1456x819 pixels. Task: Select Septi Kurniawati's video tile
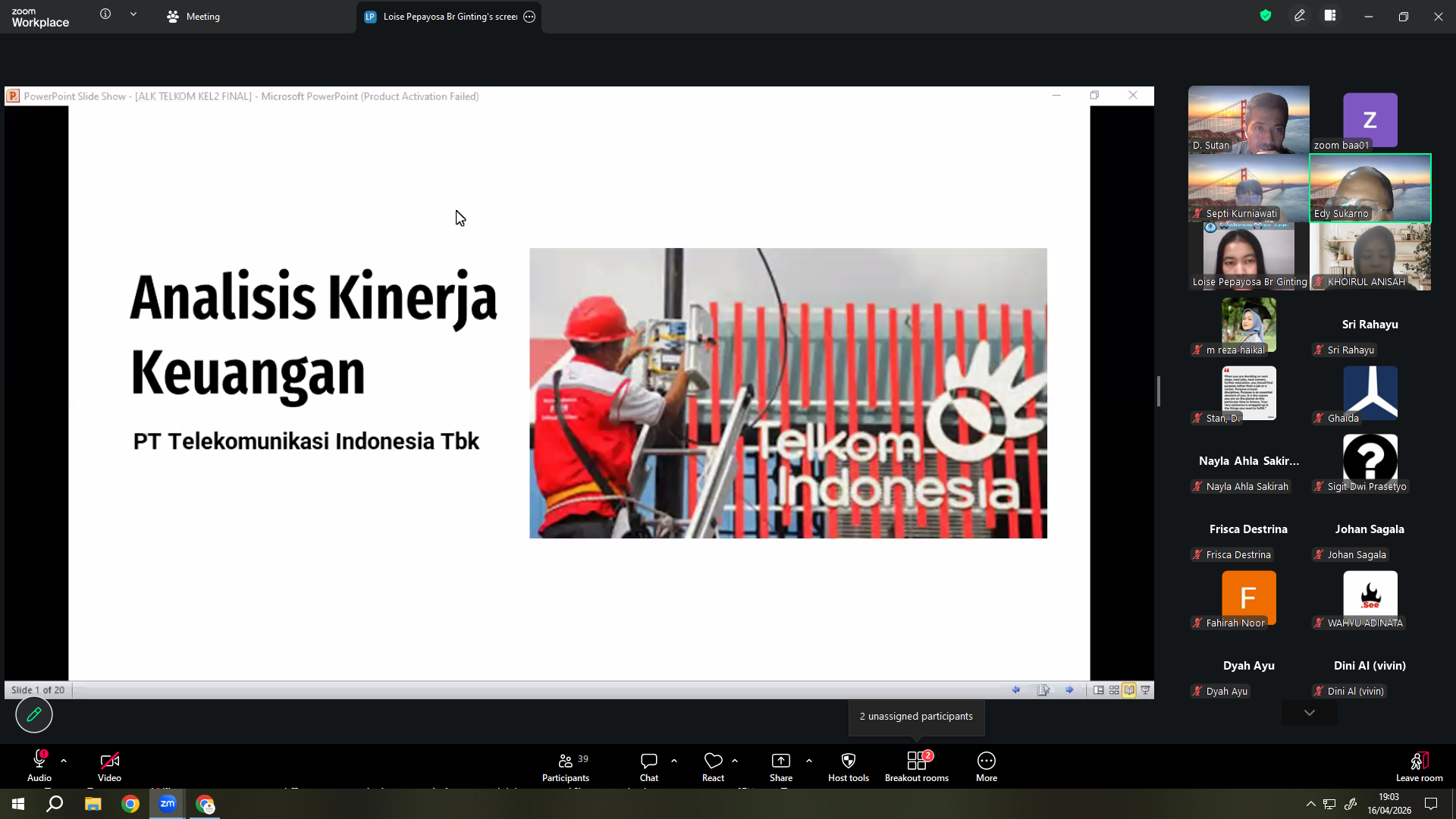click(x=1249, y=188)
